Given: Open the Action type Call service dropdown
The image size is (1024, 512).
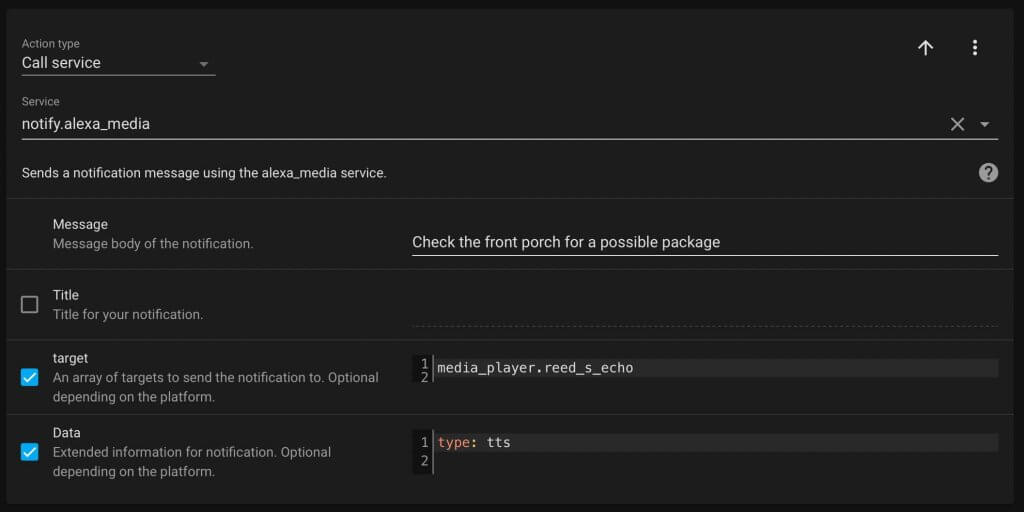Looking at the screenshot, I should coord(118,63).
